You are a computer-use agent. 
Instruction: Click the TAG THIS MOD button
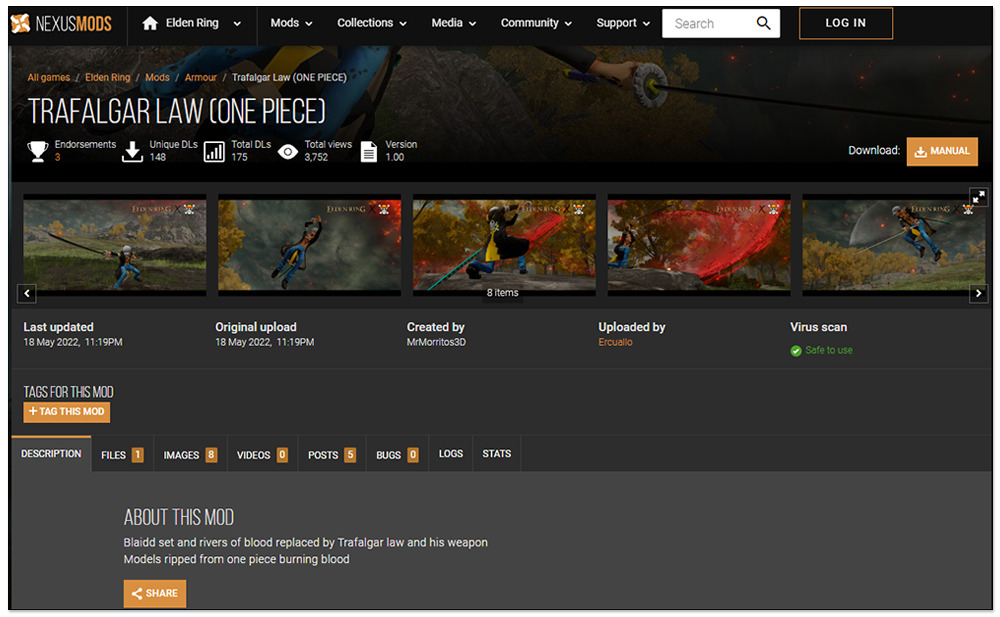[x=67, y=412]
